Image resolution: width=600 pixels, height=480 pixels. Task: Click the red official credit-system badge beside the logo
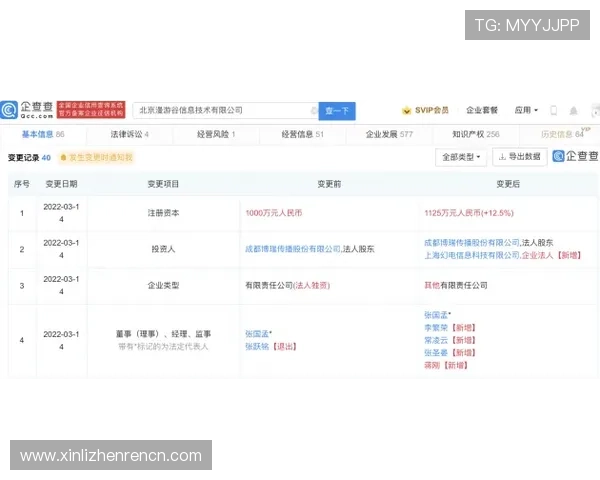coord(91,110)
